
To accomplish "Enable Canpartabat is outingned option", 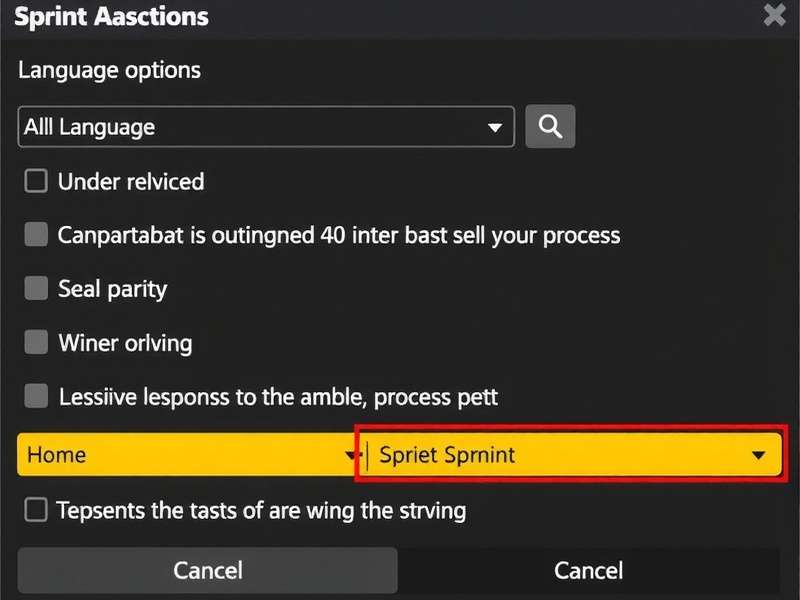I will tap(36, 234).
